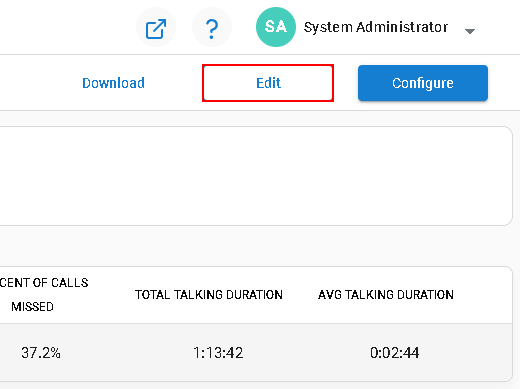The image size is (520, 389).
Task: Sort by Total Talking Duration column header
Action: [x=209, y=295]
